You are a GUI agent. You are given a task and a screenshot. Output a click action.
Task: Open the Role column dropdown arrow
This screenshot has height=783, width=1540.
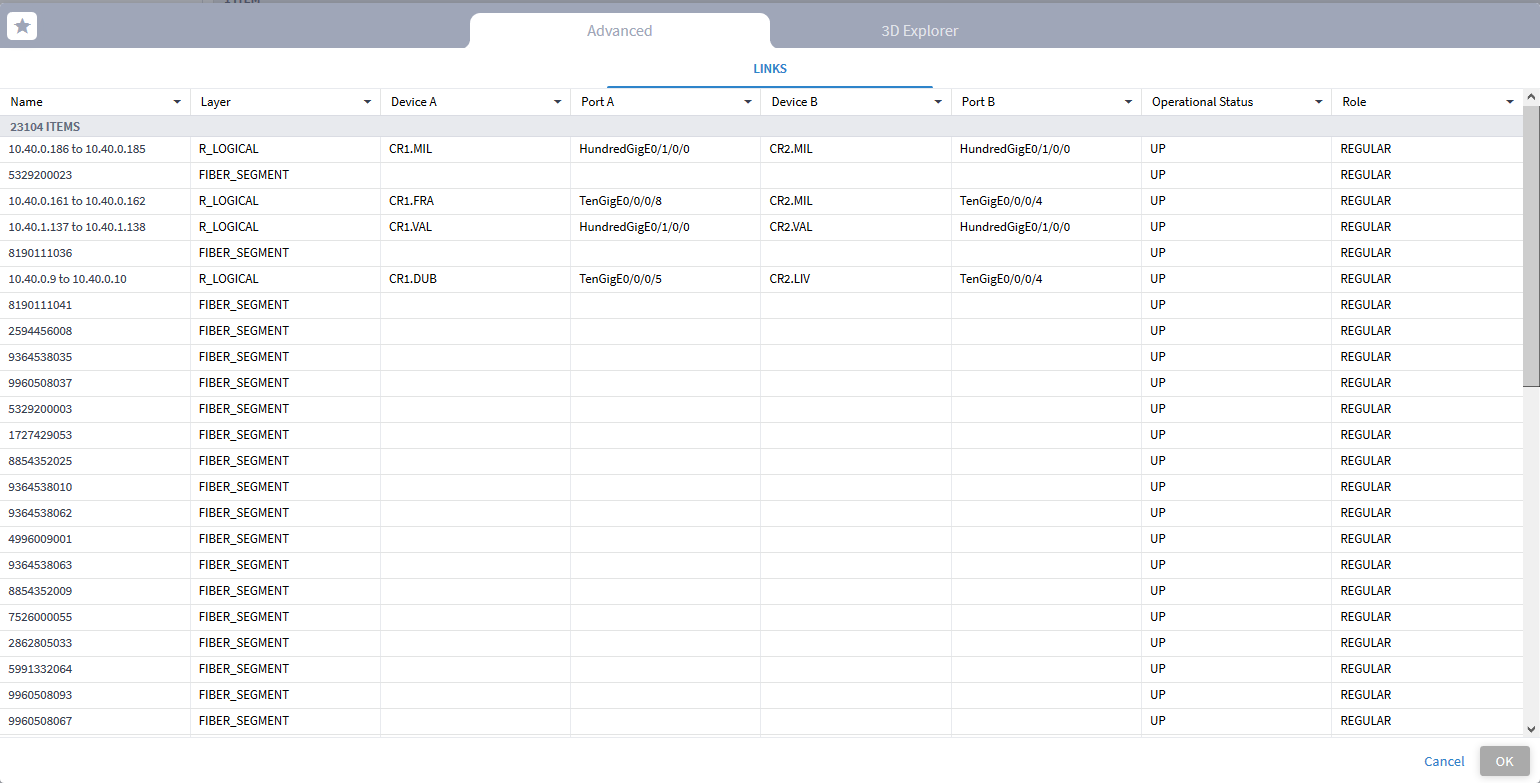1509,102
